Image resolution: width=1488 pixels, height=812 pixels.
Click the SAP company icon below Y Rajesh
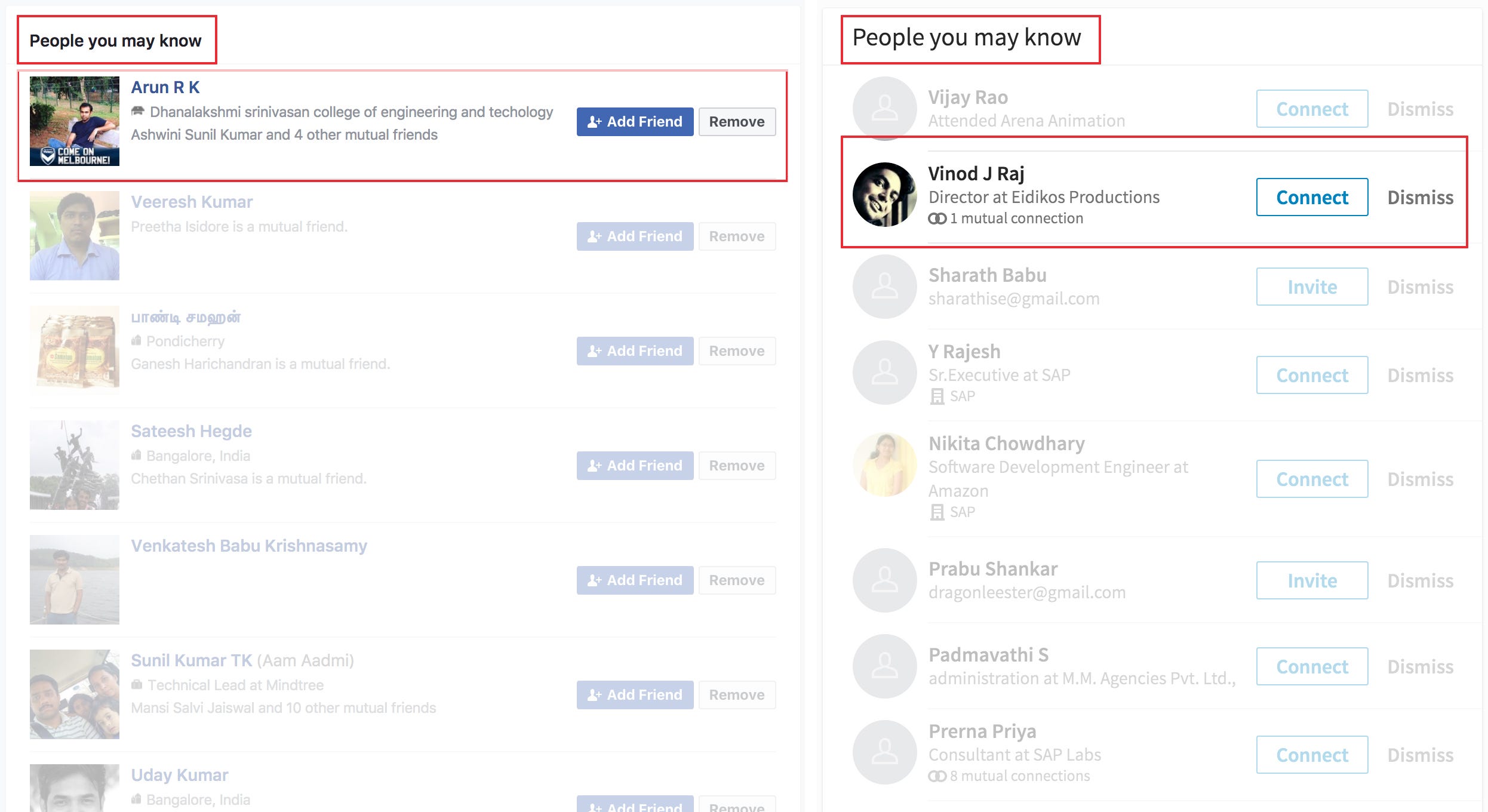pos(937,396)
